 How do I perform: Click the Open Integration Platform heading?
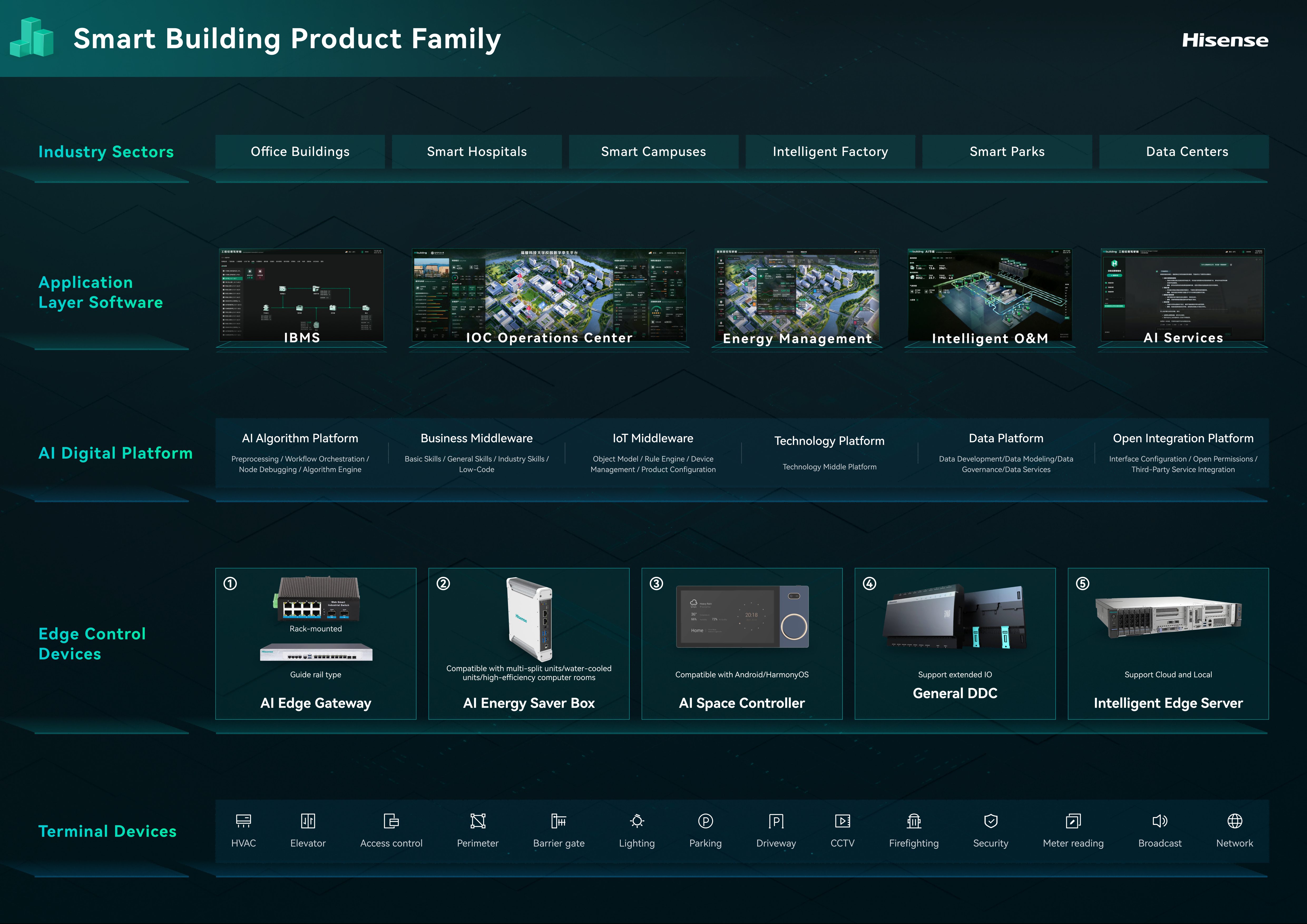(x=1183, y=438)
